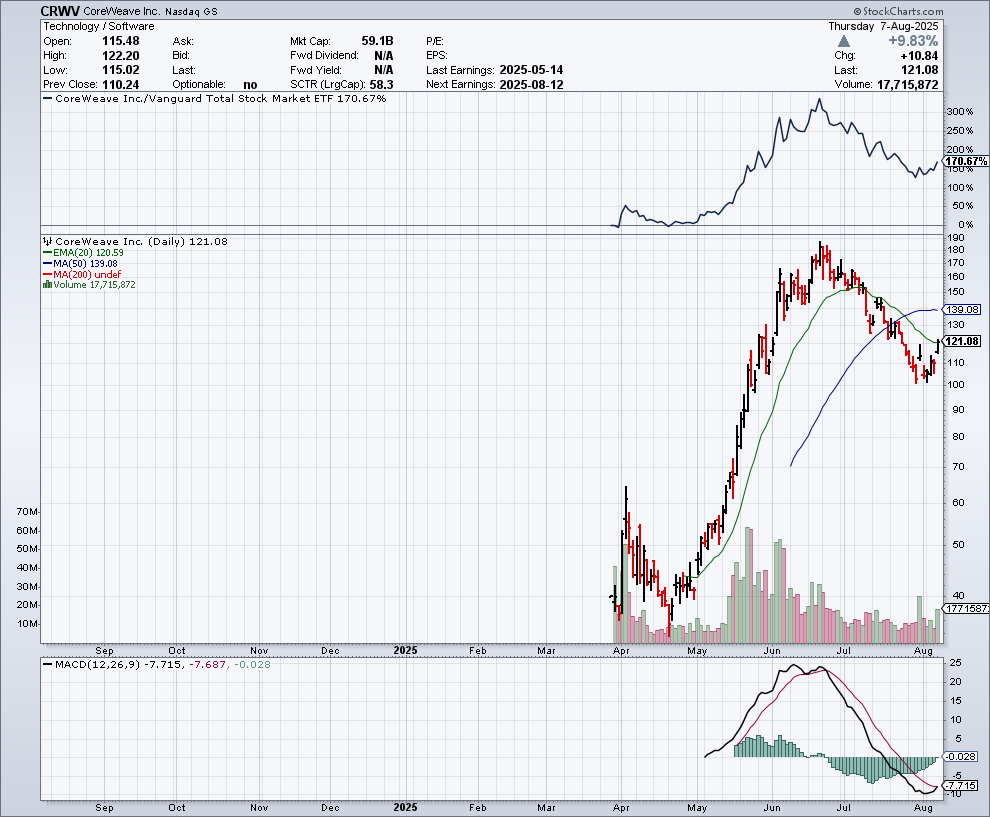
Task: Click the EMA(20) 120.59 legend entry
Action: pos(83,253)
